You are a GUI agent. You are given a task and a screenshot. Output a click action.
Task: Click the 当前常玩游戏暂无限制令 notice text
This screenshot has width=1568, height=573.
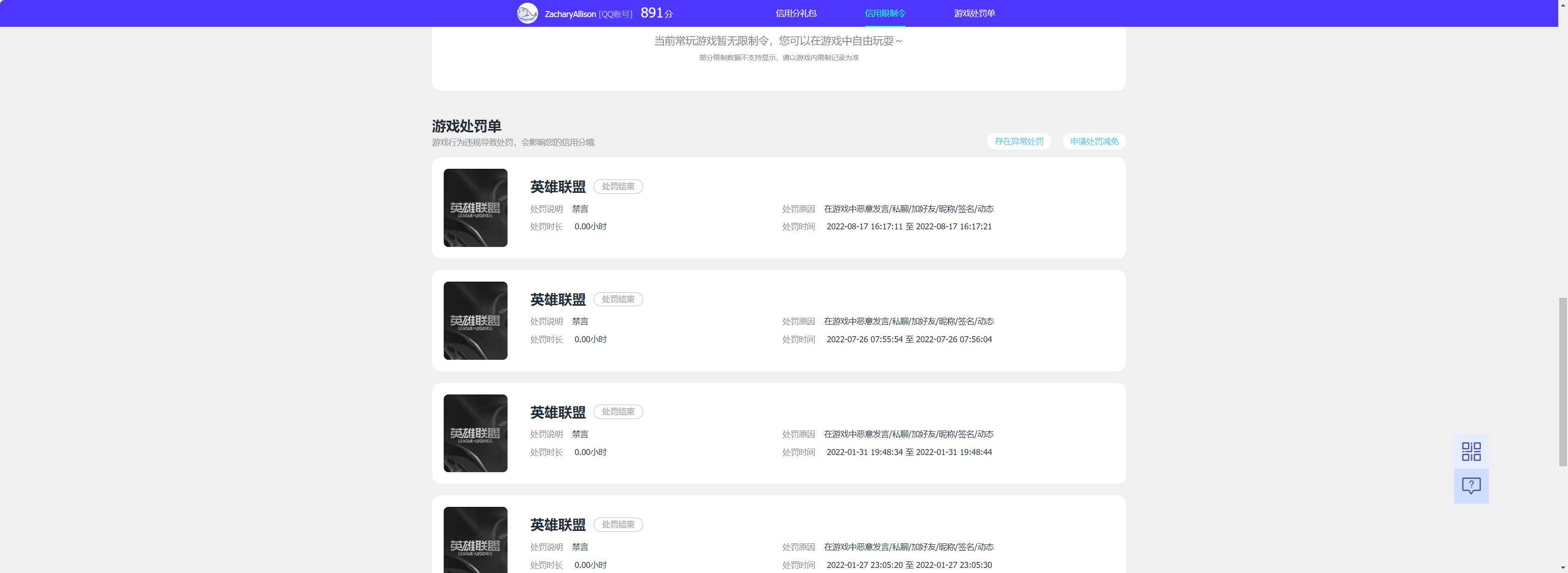(x=779, y=41)
